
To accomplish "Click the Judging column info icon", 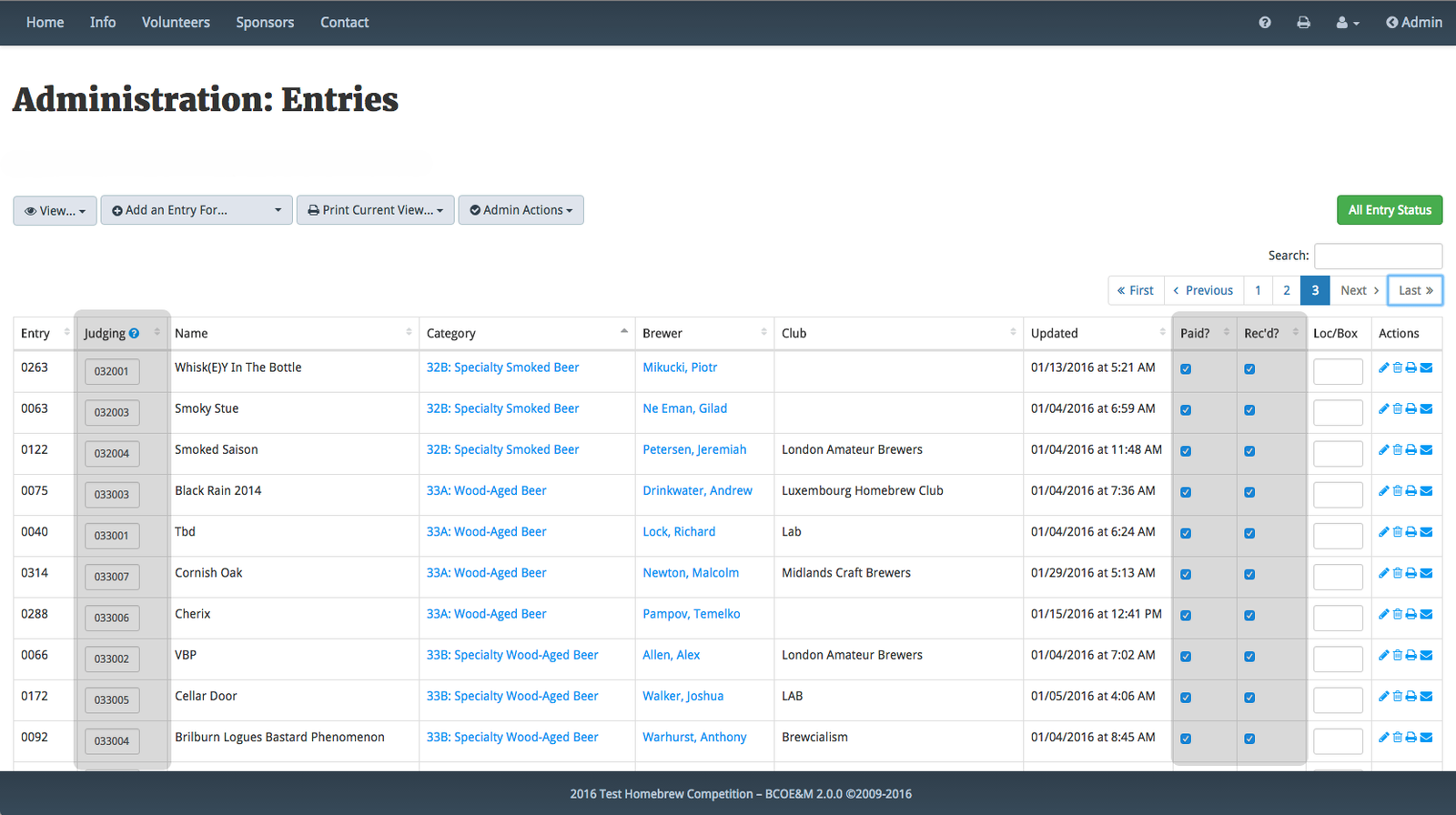I will click(x=134, y=334).
